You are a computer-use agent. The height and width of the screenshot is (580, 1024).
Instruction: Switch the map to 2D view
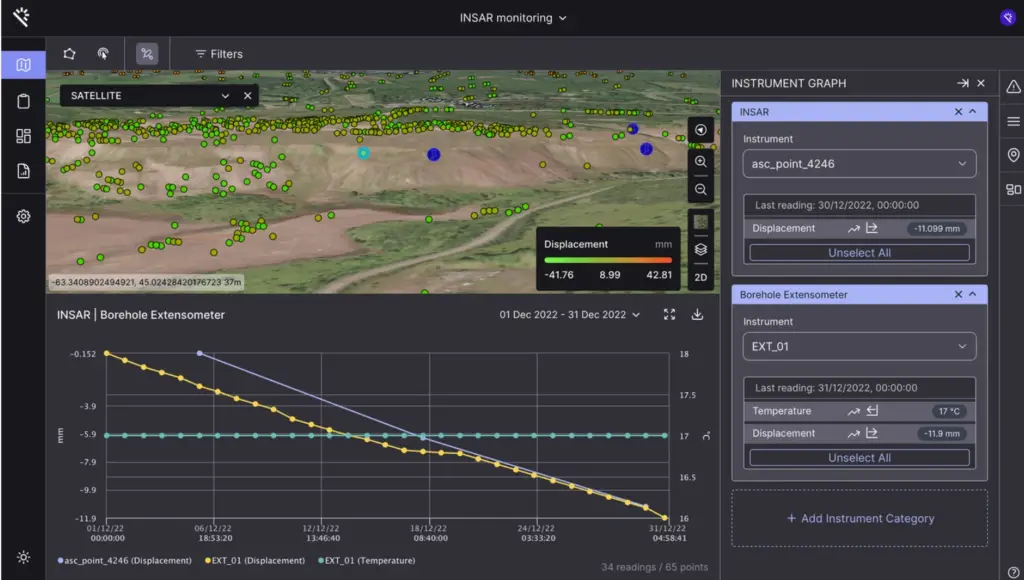pos(701,276)
